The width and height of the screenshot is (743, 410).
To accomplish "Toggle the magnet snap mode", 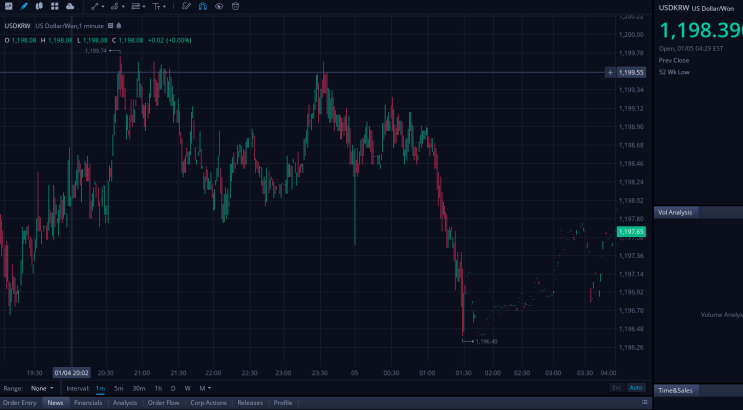I will point(203,6).
